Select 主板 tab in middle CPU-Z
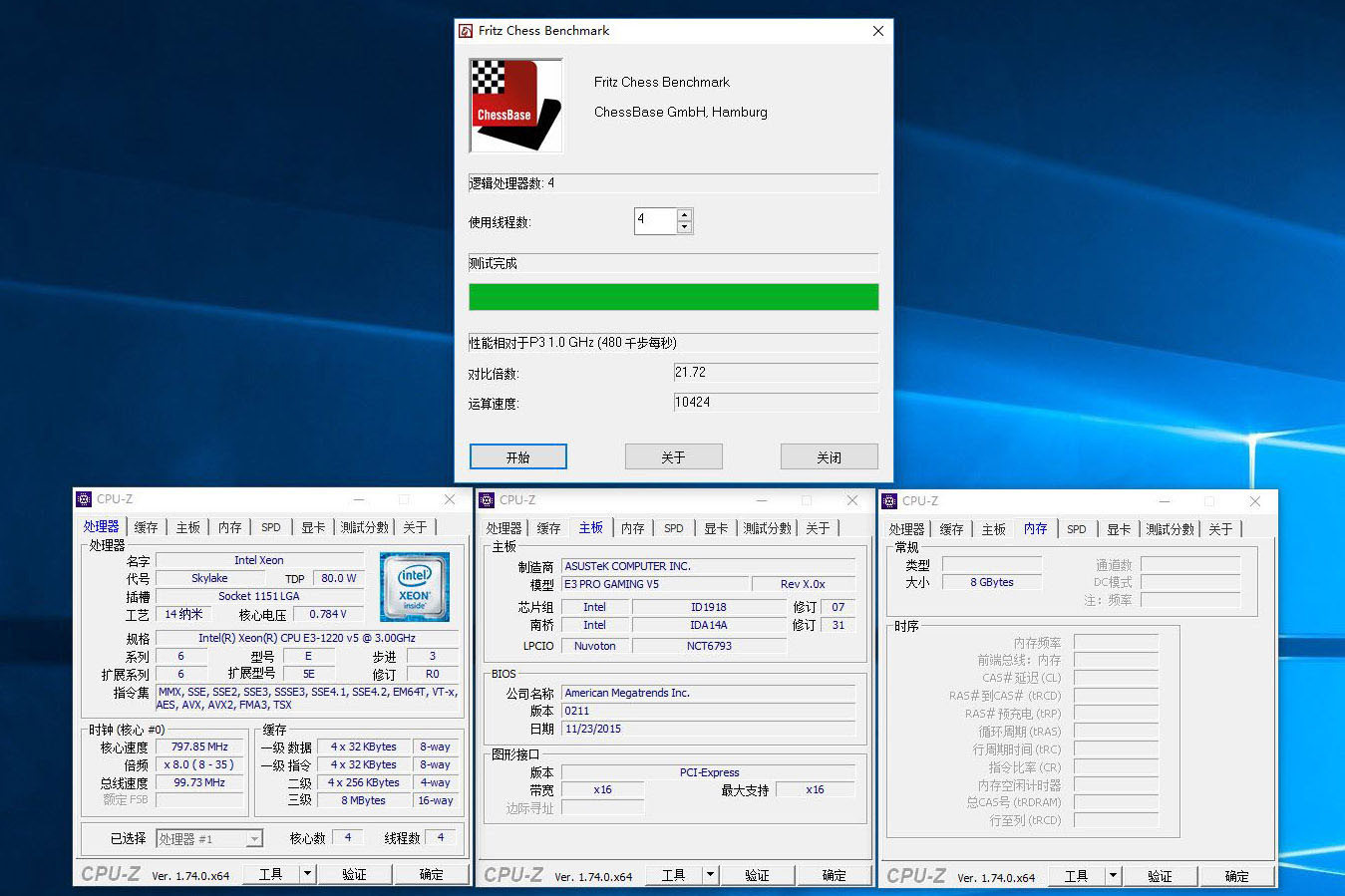1345x896 pixels. click(591, 527)
